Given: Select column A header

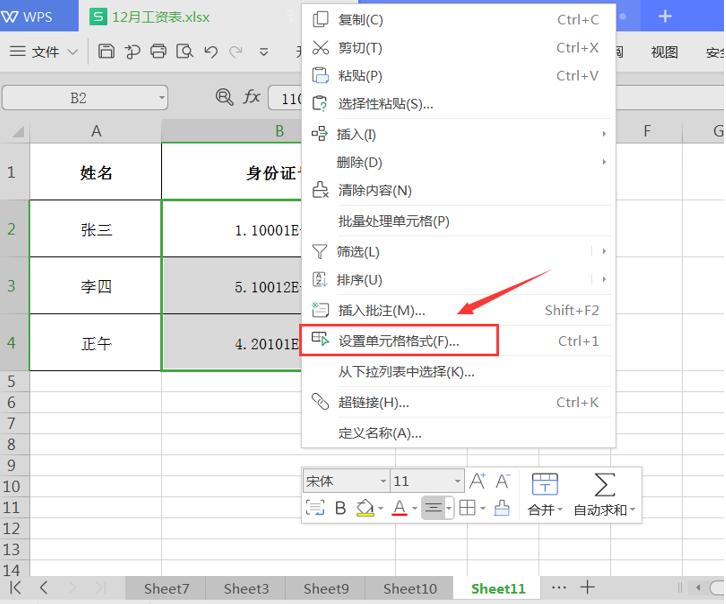Looking at the screenshot, I should point(96,131).
